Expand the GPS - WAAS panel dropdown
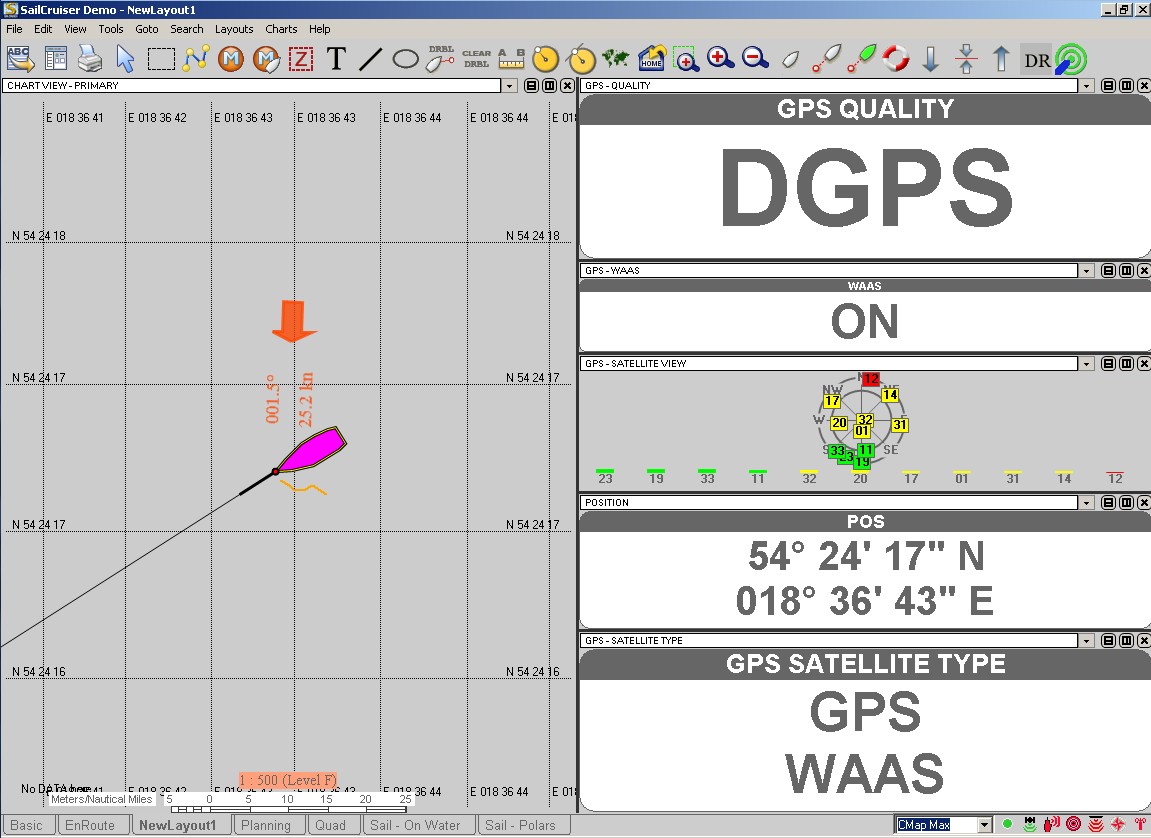The width and height of the screenshot is (1151, 838). [1086, 271]
